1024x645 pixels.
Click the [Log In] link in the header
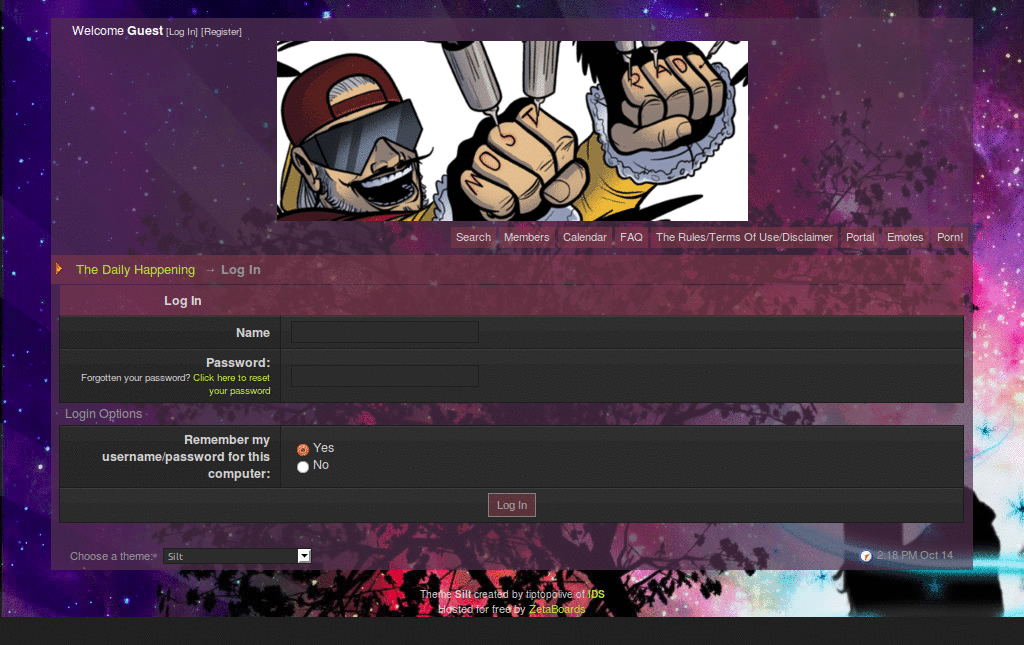coord(182,32)
